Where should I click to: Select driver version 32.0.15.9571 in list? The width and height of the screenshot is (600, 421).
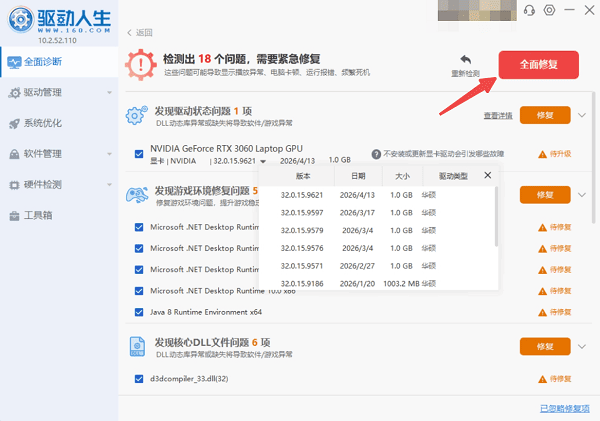click(378, 266)
